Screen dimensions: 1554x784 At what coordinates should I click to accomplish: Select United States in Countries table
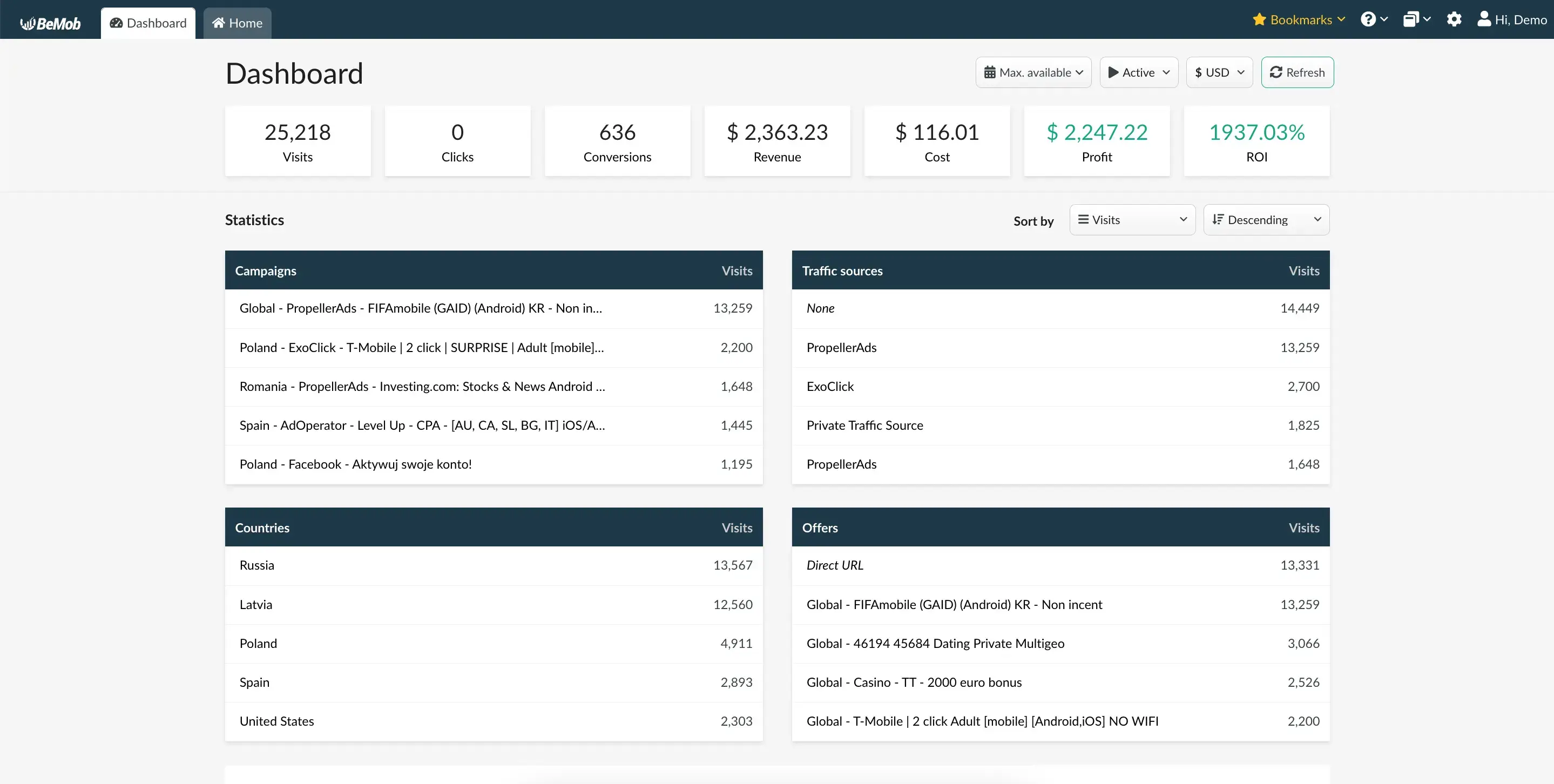pyautogui.click(x=494, y=721)
